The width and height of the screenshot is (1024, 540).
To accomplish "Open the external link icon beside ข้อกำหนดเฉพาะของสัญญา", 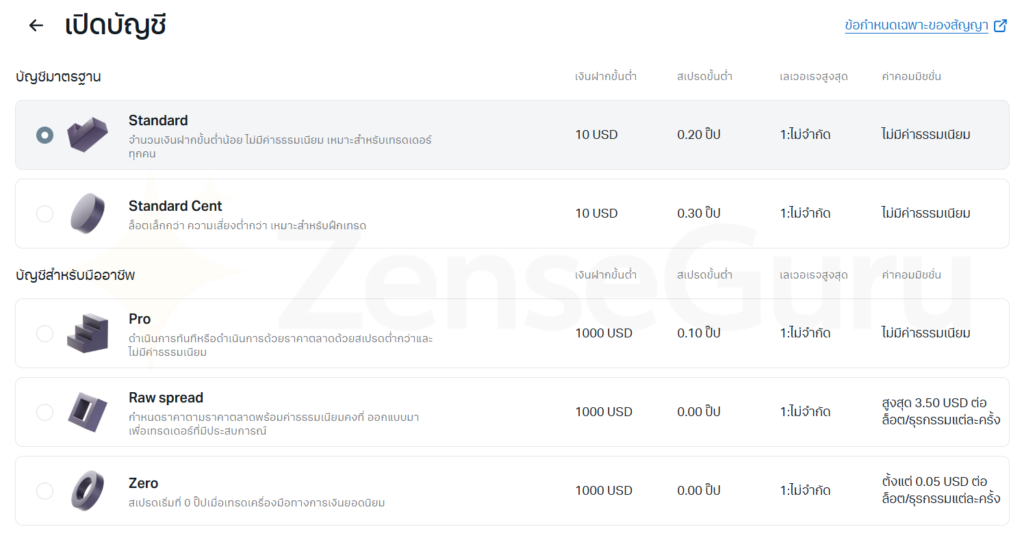I will [1000, 26].
